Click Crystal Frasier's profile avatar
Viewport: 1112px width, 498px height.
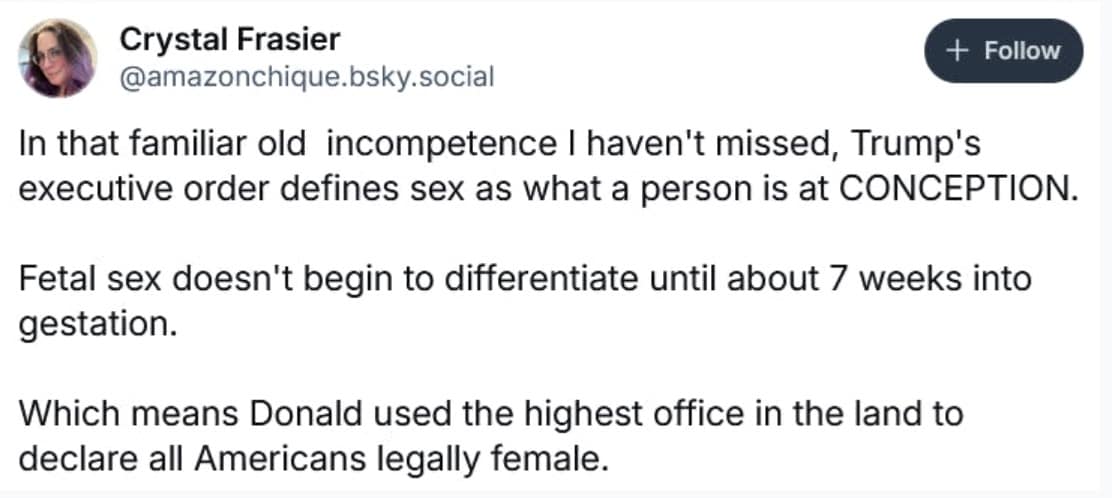[x=58, y=58]
